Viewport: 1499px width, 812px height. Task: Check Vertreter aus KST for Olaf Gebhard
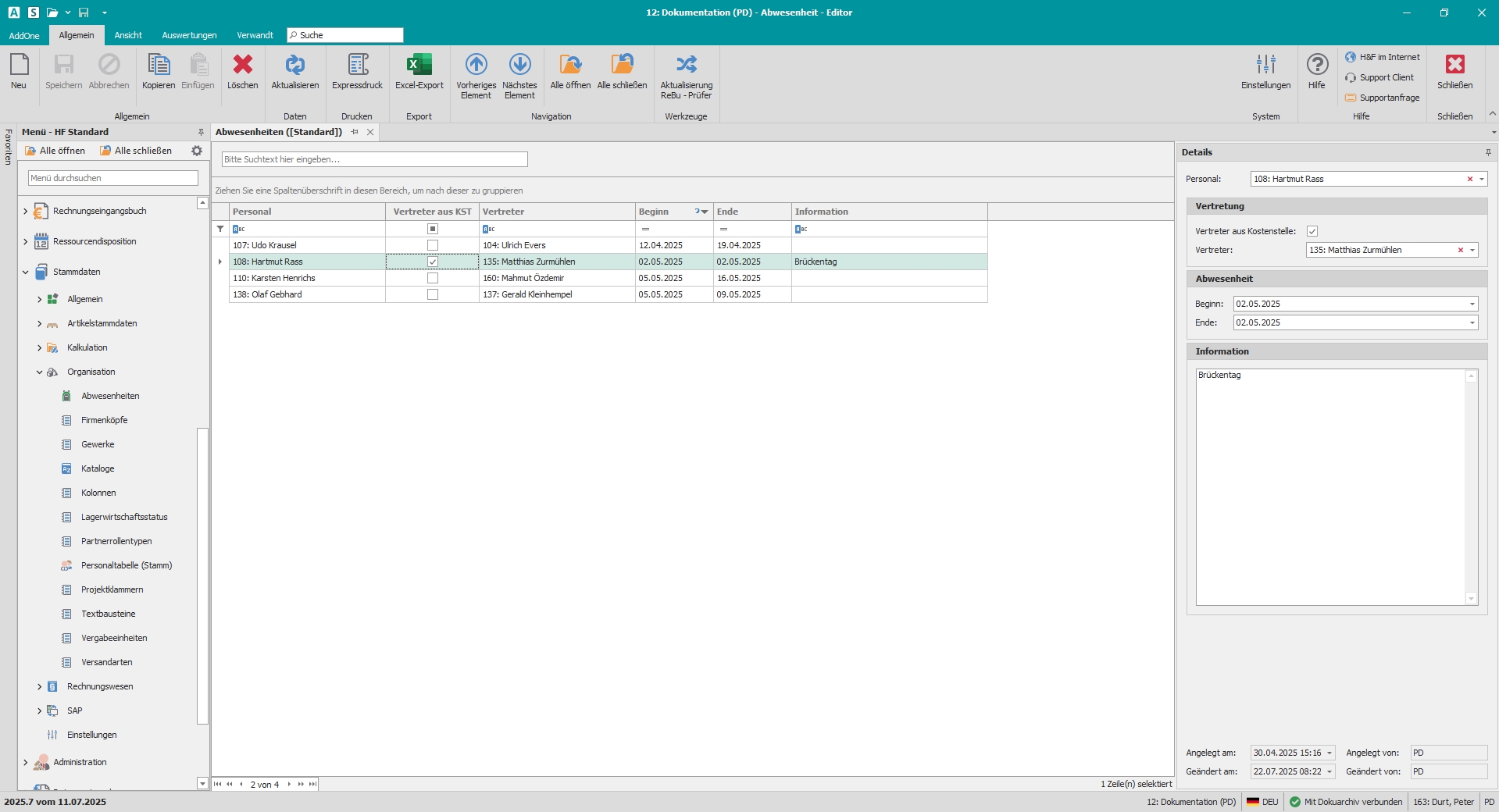(433, 294)
